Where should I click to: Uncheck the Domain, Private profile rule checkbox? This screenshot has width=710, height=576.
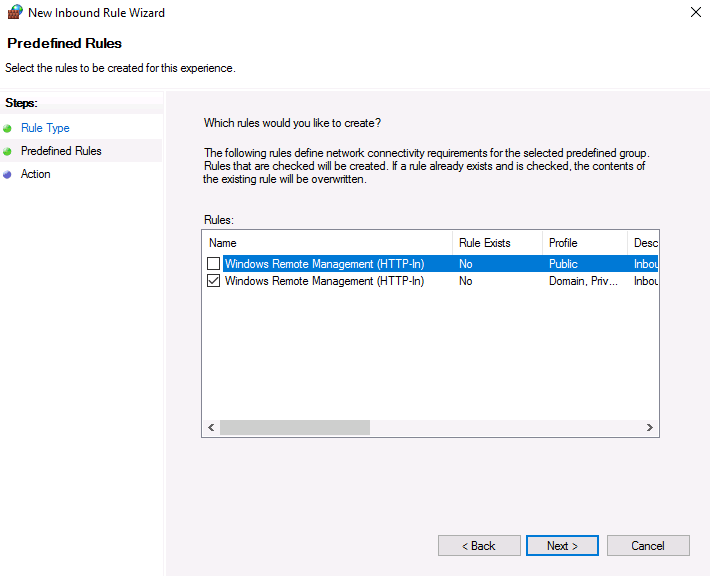tap(213, 282)
